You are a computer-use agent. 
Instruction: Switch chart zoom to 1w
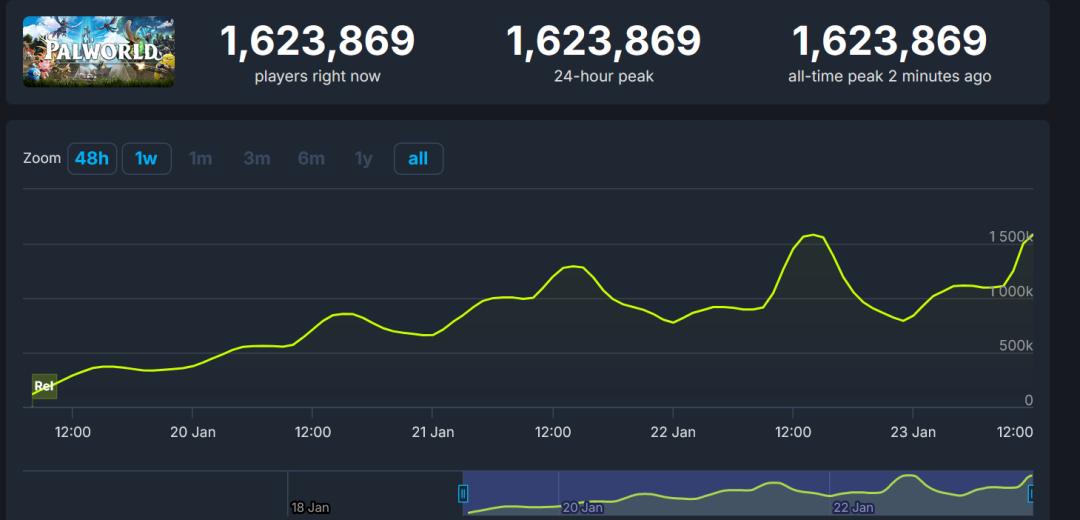[146, 158]
